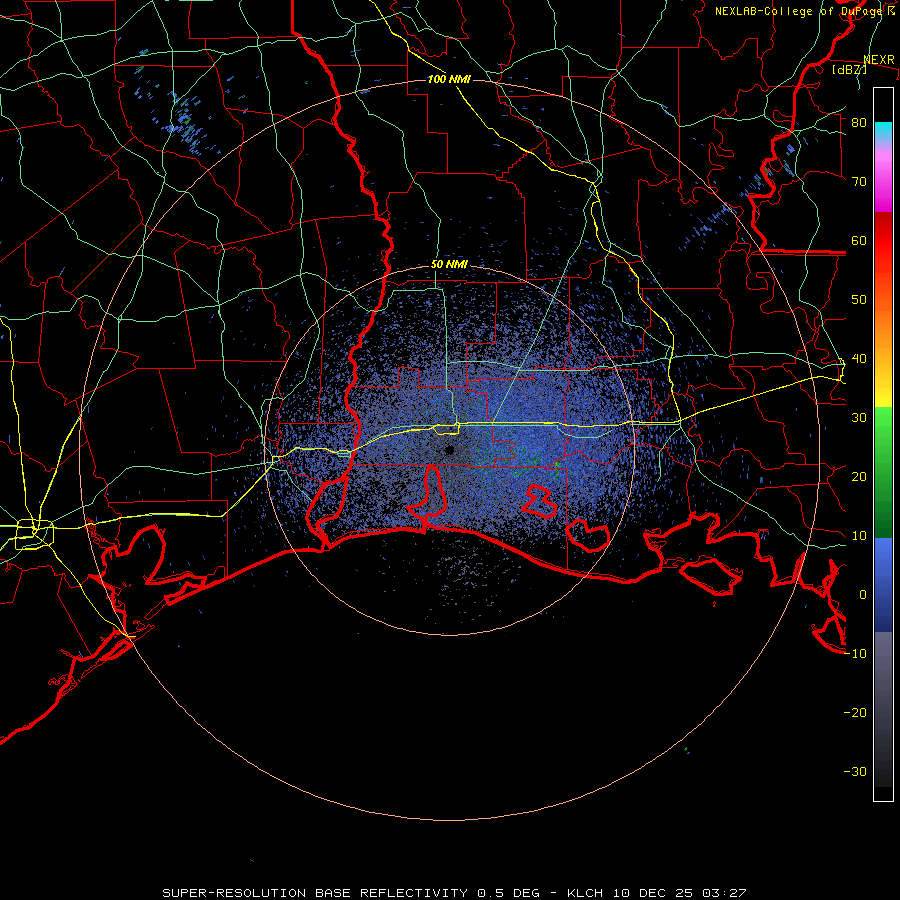This screenshot has height=900, width=900.
Task: Click the orange segment of color bar
Action: (883, 327)
